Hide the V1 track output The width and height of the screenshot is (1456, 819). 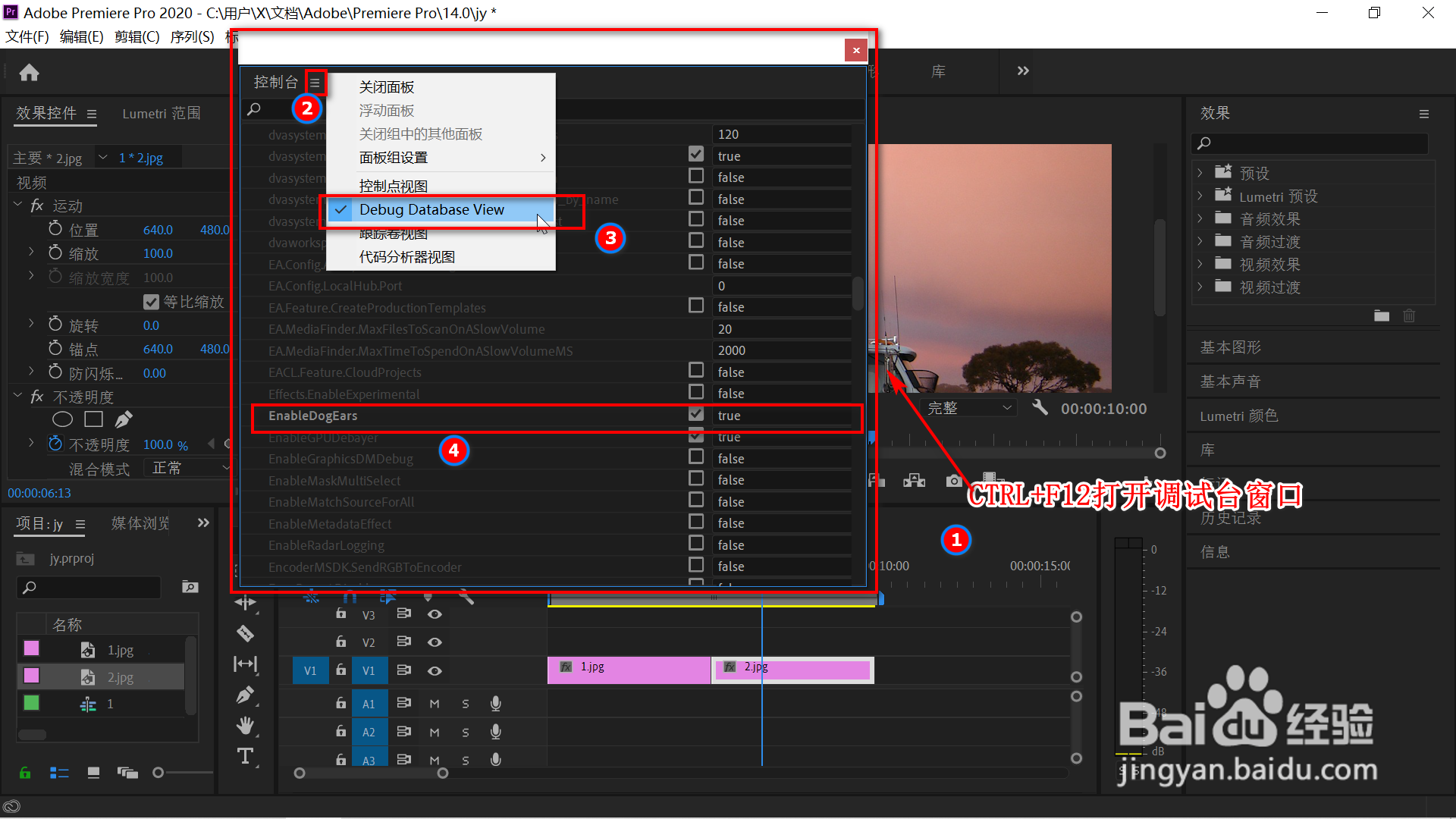(x=435, y=670)
